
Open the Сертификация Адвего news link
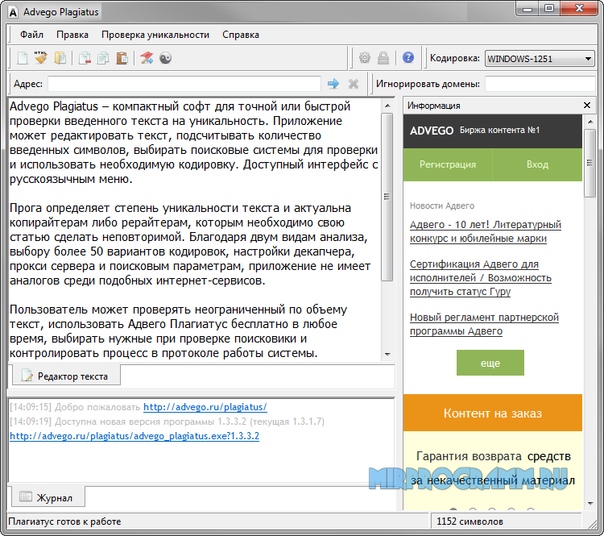[x=480, y=277]
